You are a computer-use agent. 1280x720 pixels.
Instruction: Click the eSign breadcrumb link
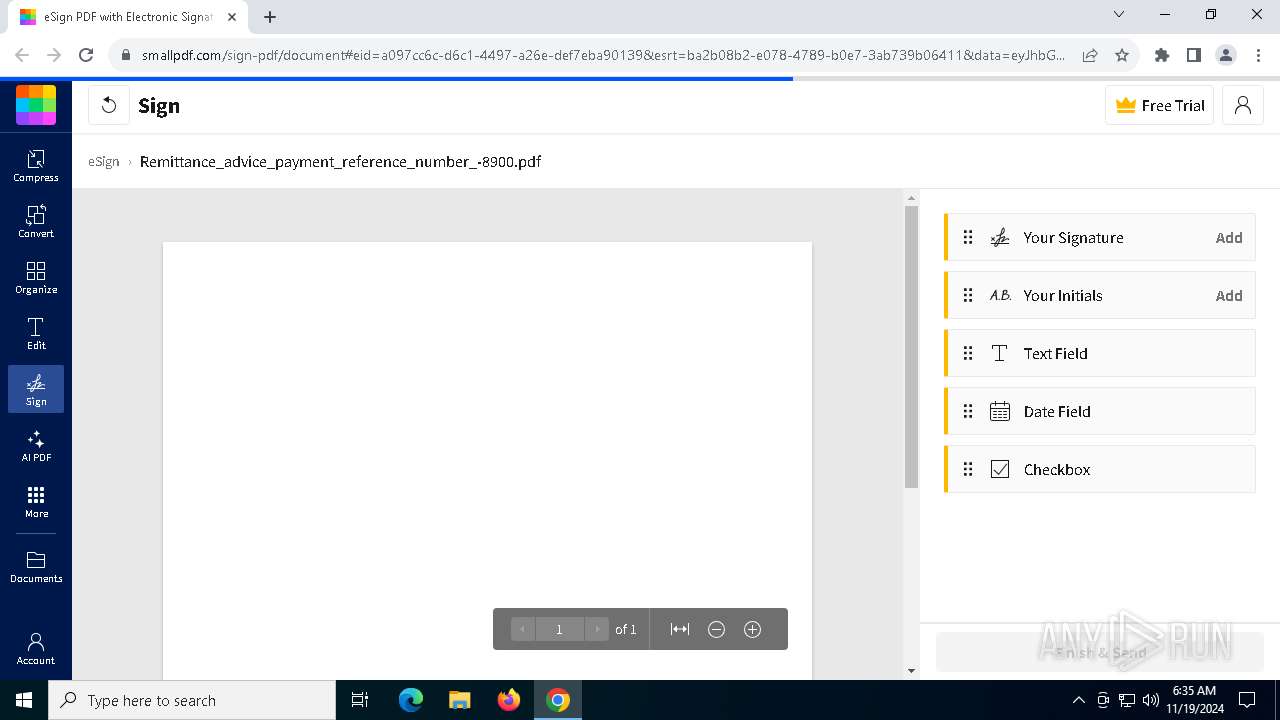pos(104,162)
